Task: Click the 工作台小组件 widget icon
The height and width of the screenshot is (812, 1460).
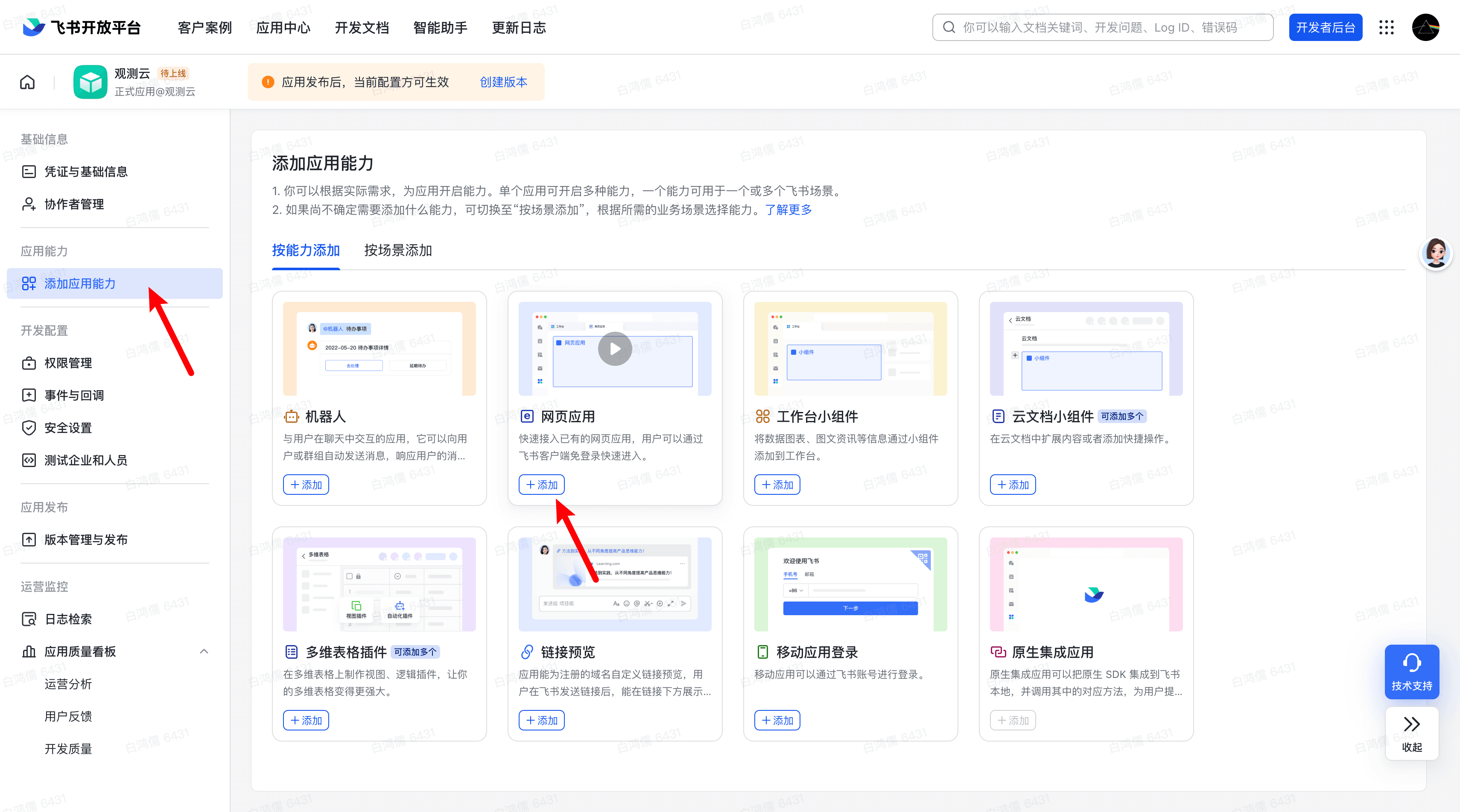Action: (763, 417)
